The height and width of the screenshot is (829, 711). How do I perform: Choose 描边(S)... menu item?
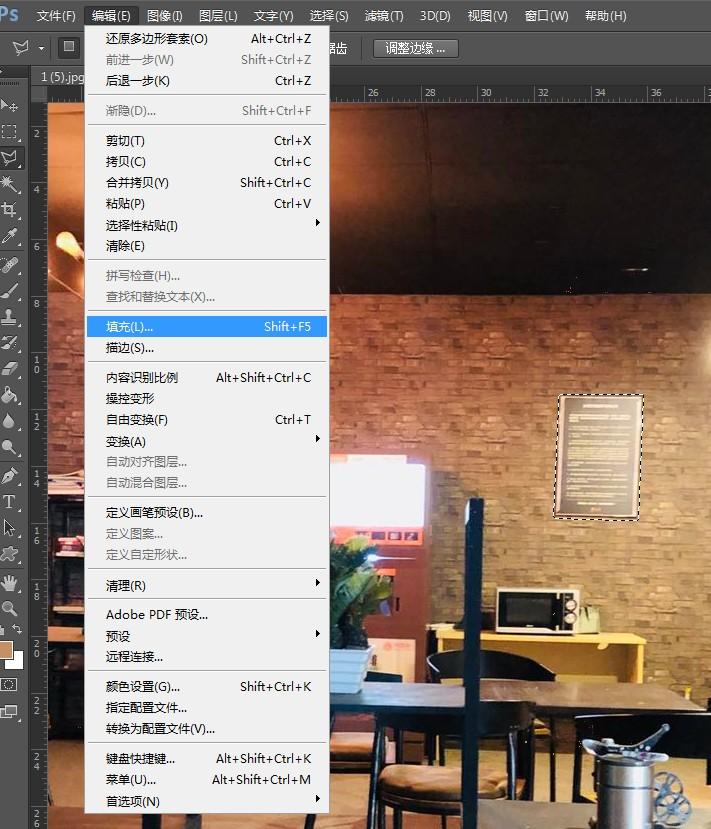[x=207, y=348]
